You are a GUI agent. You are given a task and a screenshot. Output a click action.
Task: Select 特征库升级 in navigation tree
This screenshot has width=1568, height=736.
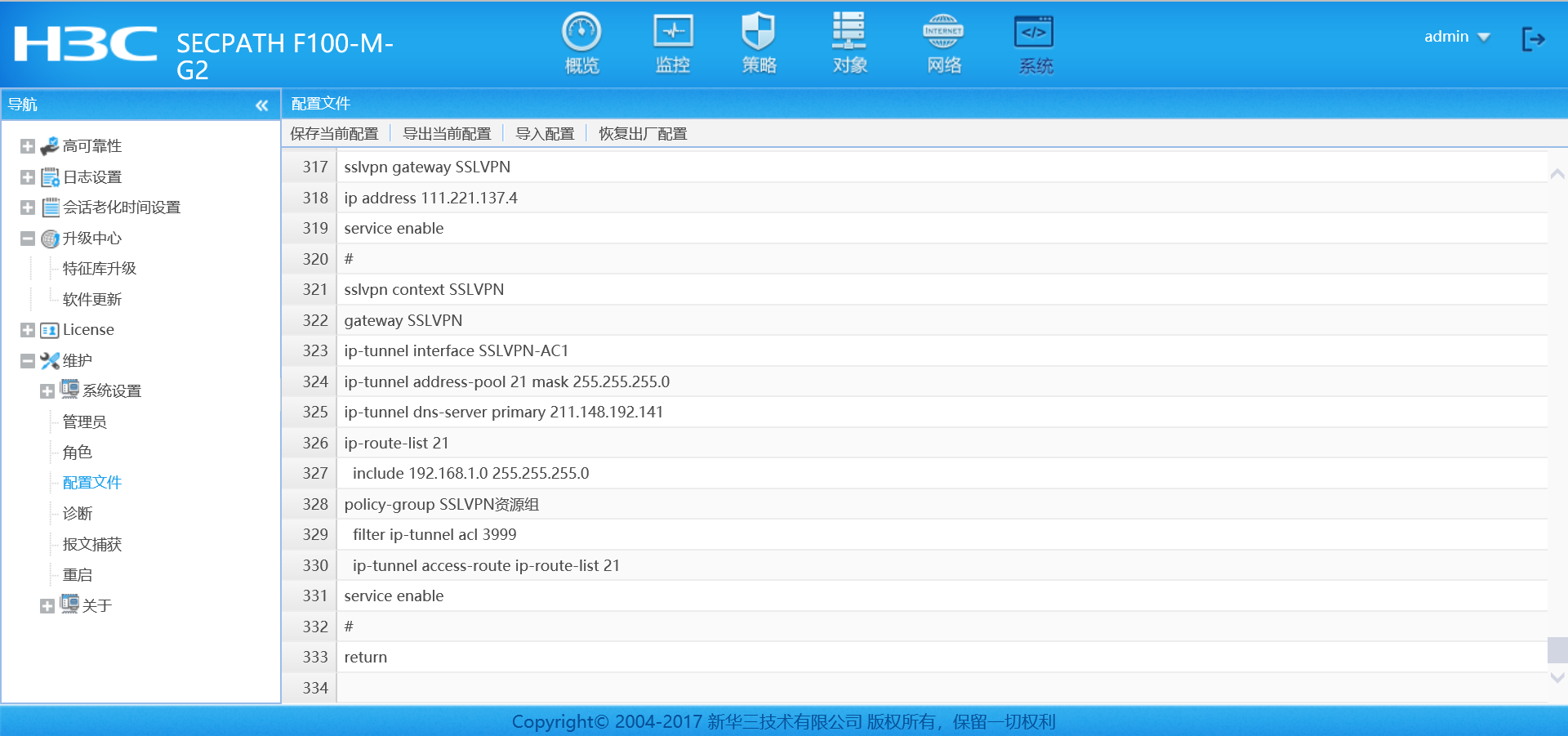[x=100, y=269]
